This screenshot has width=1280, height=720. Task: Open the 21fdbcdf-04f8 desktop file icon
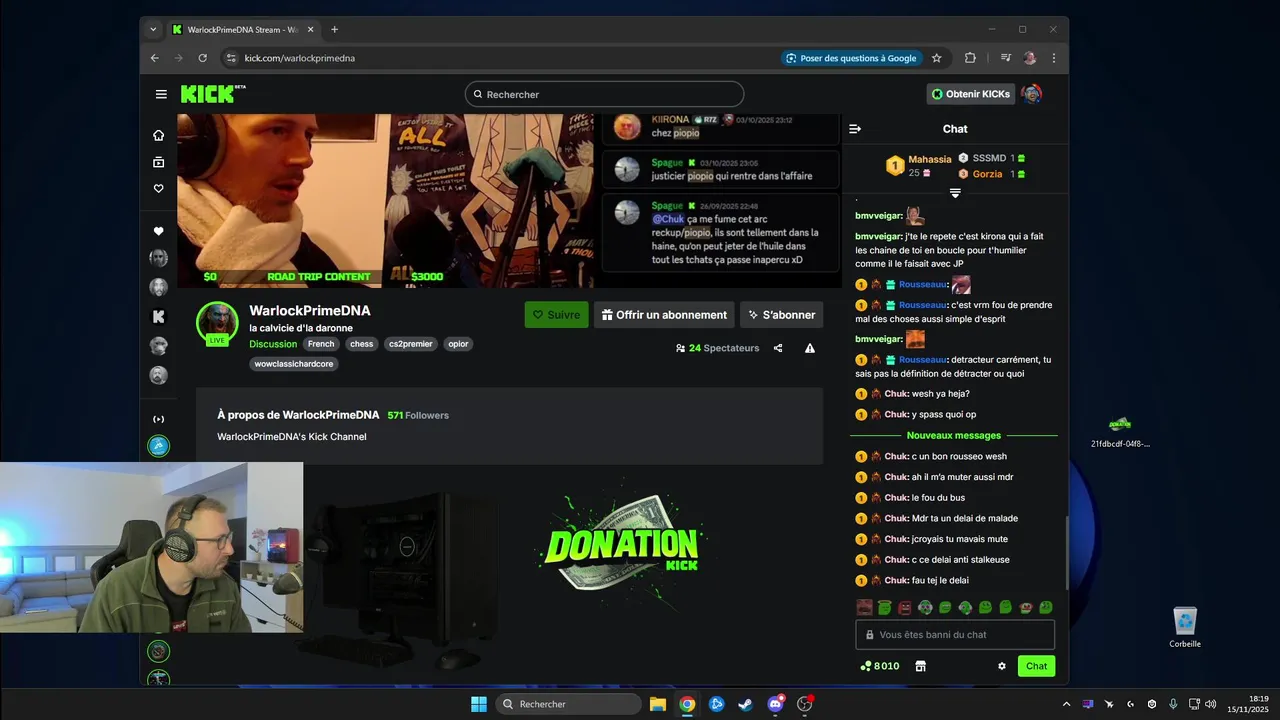(1120, 432)
